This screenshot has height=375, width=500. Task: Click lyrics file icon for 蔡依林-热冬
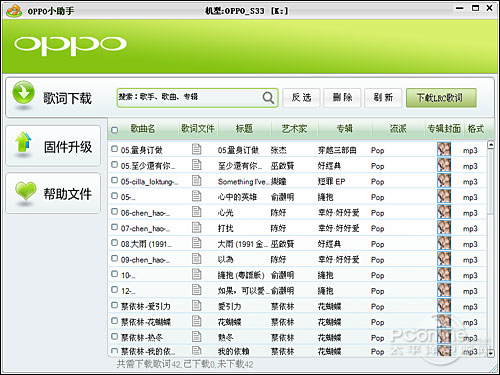197,337
